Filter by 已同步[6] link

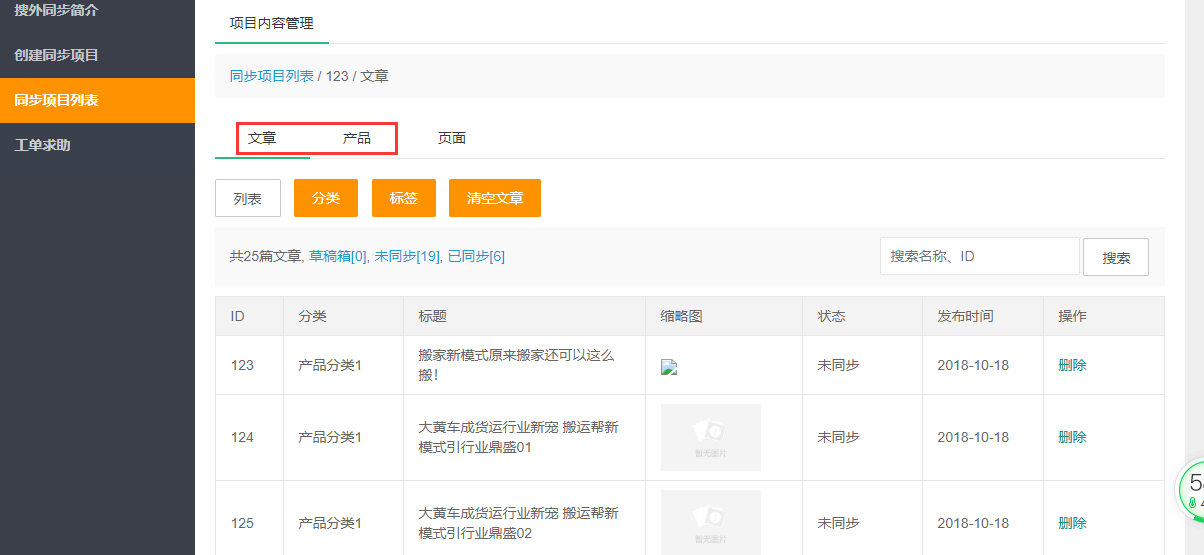(x=476, y=256)
